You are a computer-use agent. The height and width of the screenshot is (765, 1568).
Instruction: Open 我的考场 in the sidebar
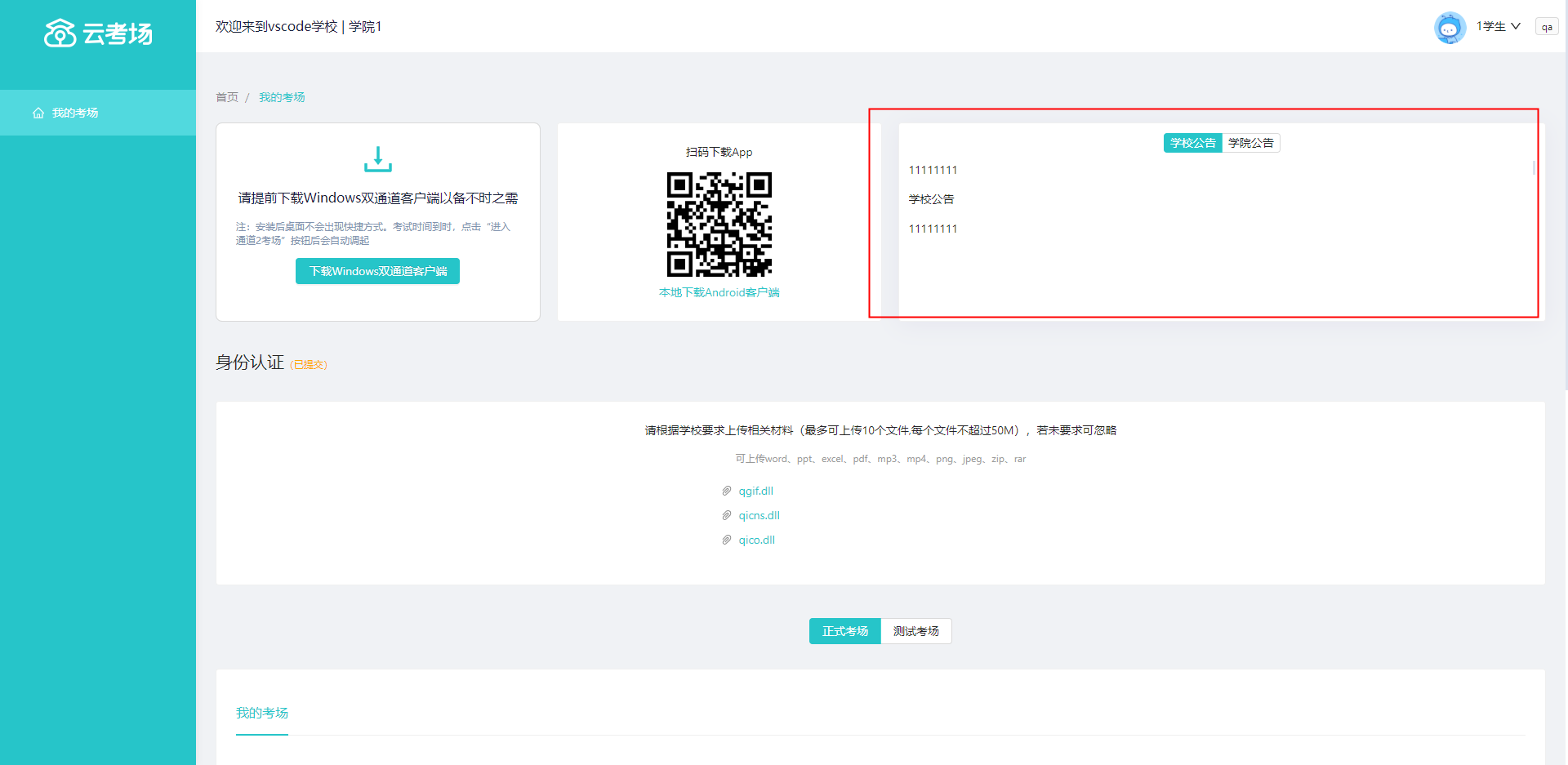click(x=75, y=113)
